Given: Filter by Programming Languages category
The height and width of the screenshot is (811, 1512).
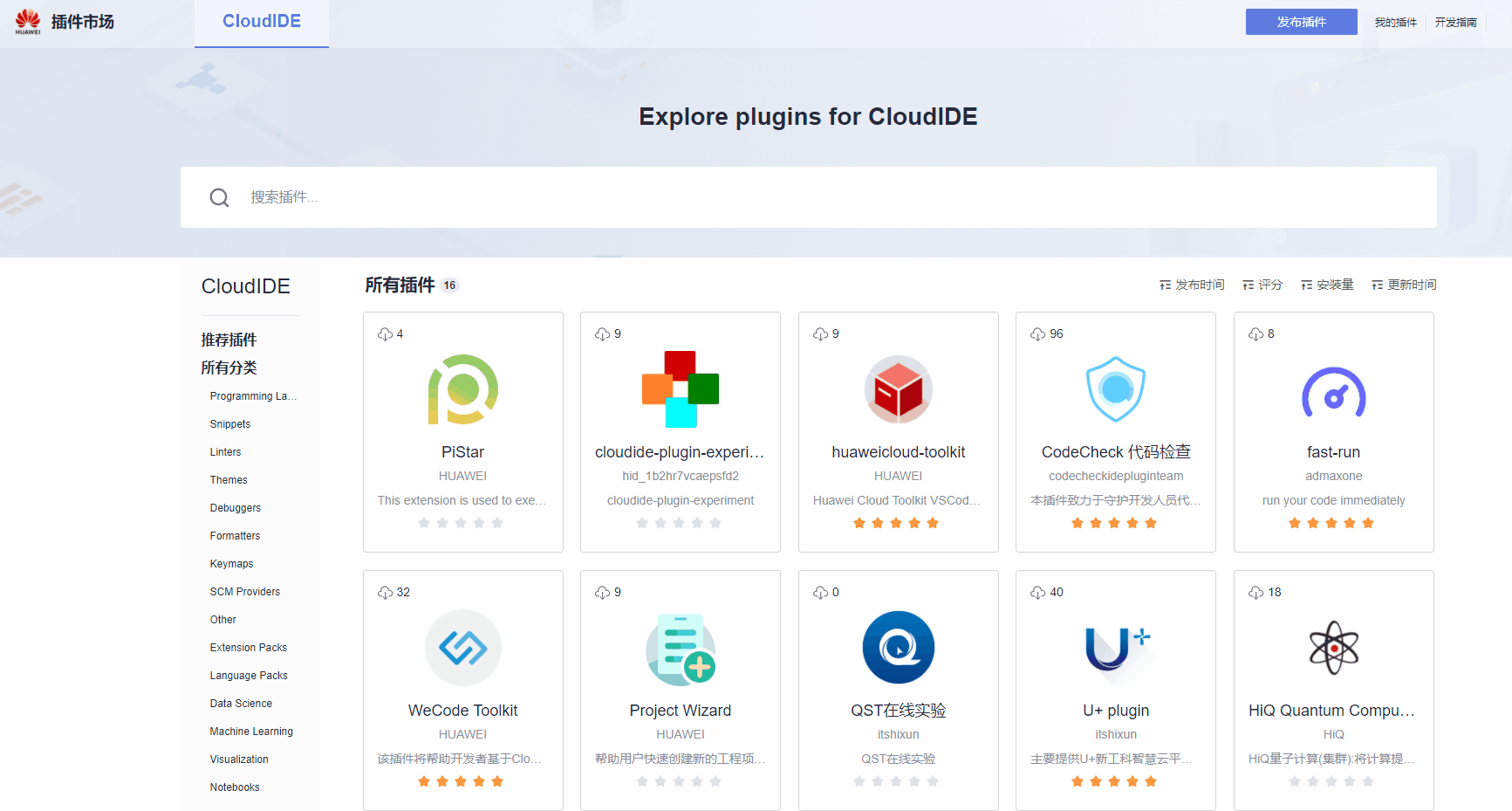Looking at the screenshot, I should (253, 396).
